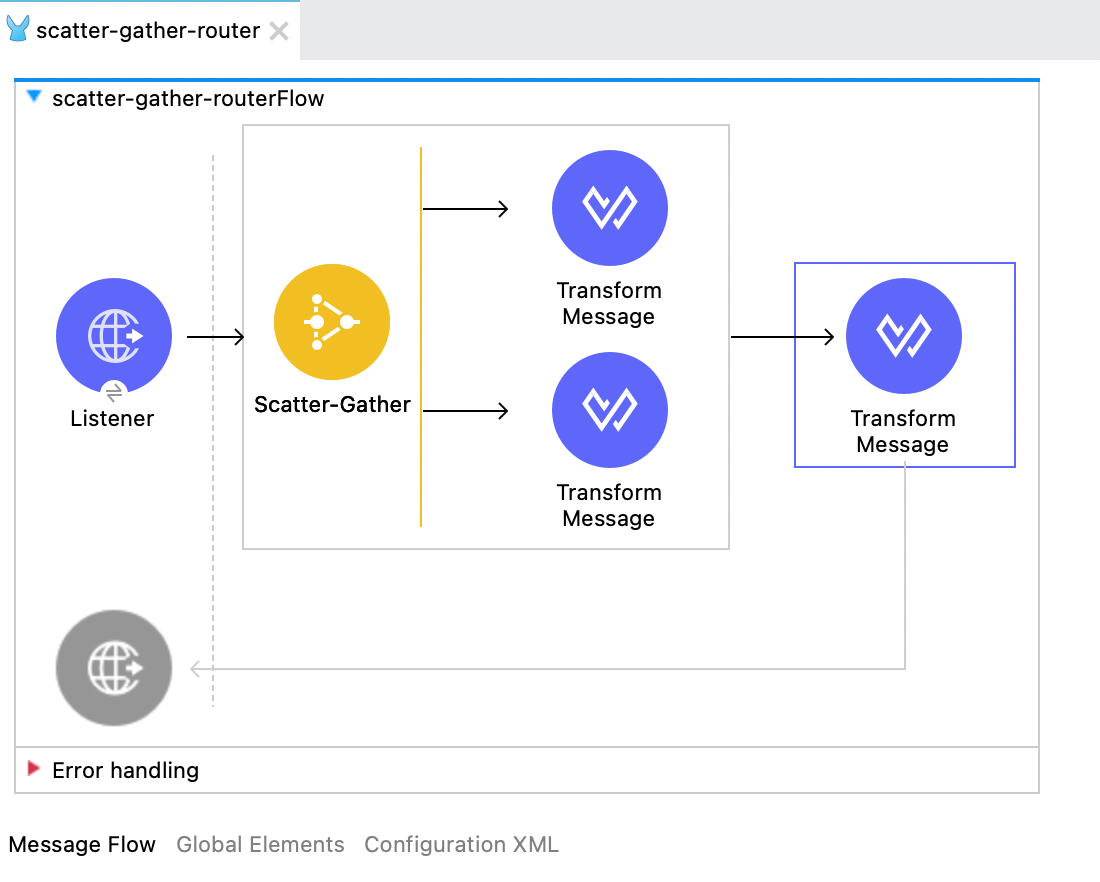Click the scatter-gather-routerFlow name label
1100x882 pixels.
[x=188, y=99]
